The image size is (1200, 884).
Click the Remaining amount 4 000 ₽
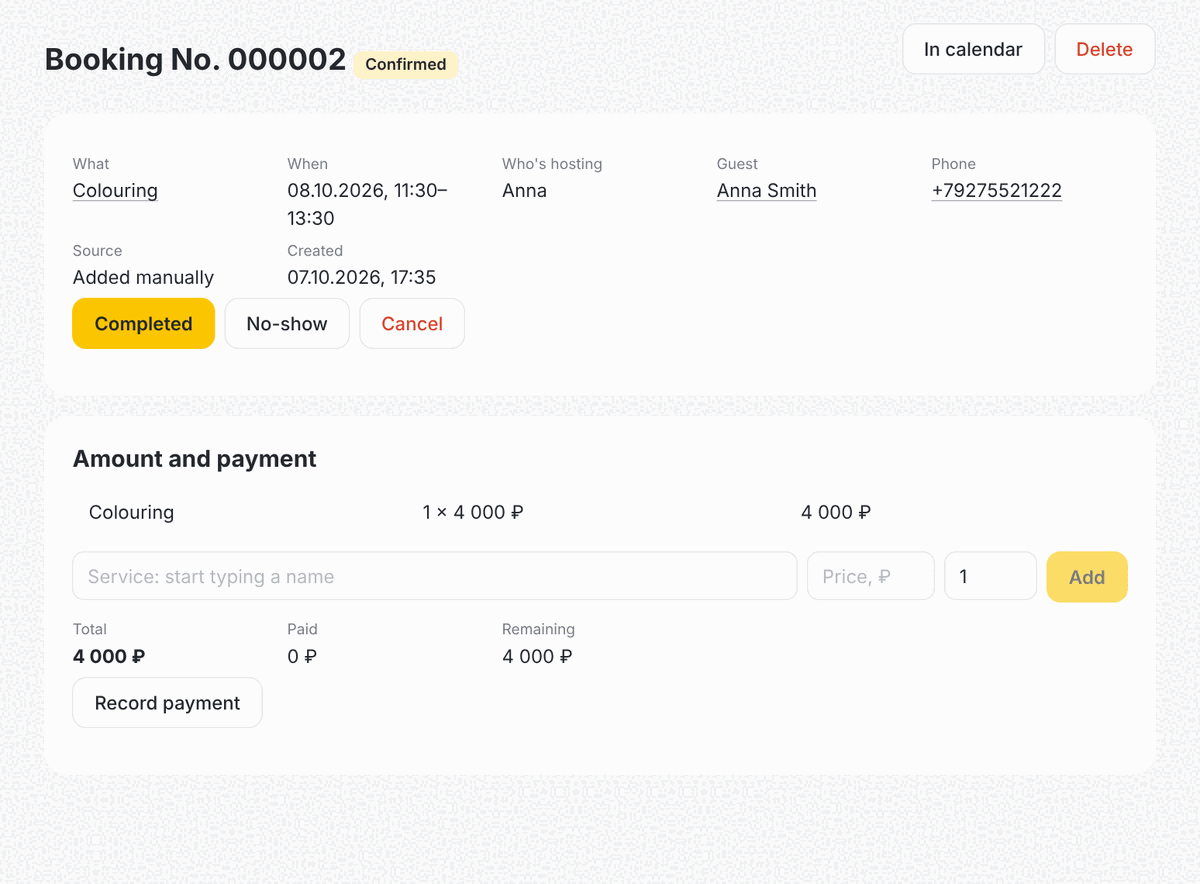pos(537,656)
